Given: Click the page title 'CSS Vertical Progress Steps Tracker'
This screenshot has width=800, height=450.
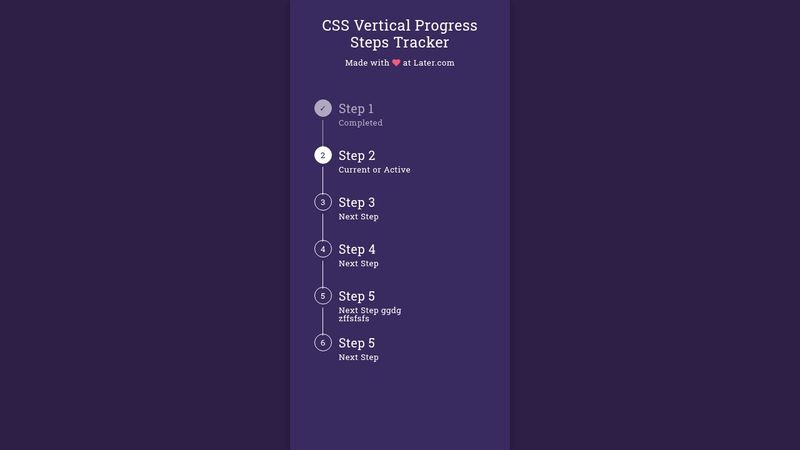Looking at the screenshot, I should [x=399, y=34].
